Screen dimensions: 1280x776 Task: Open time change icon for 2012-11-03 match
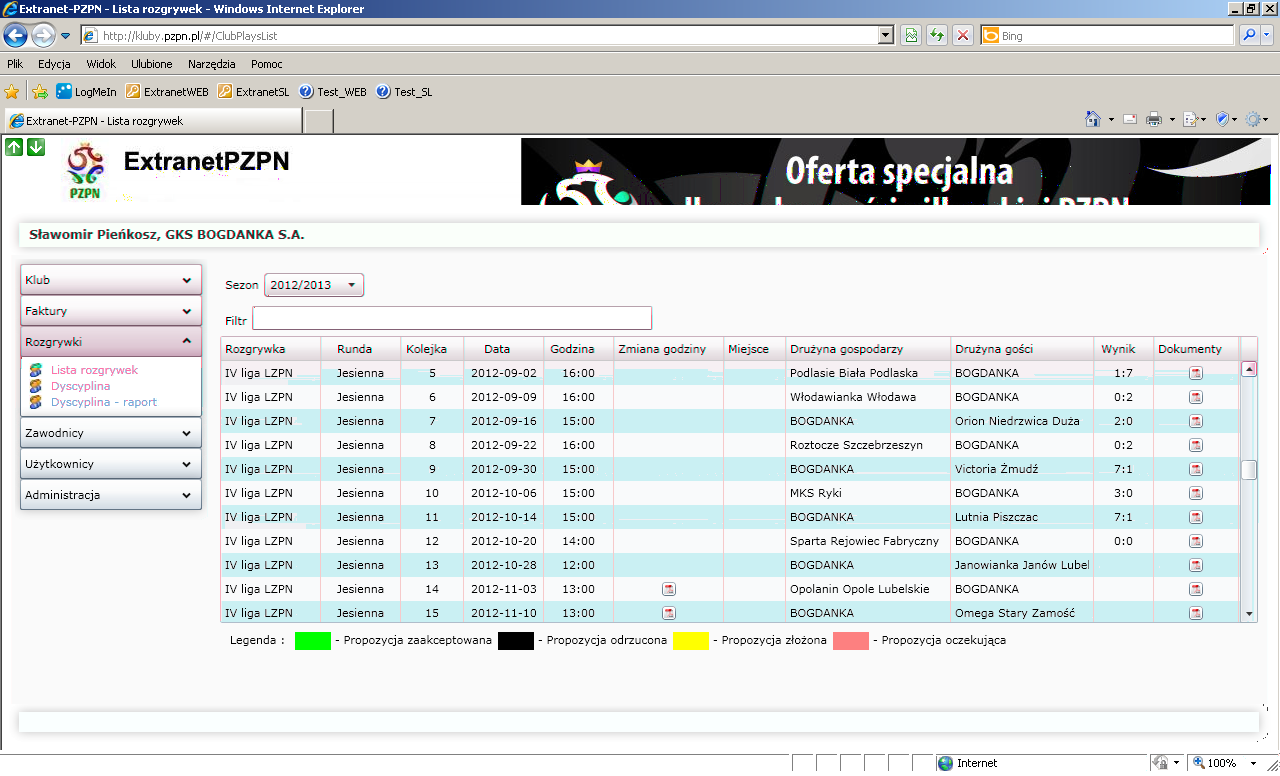669,589
